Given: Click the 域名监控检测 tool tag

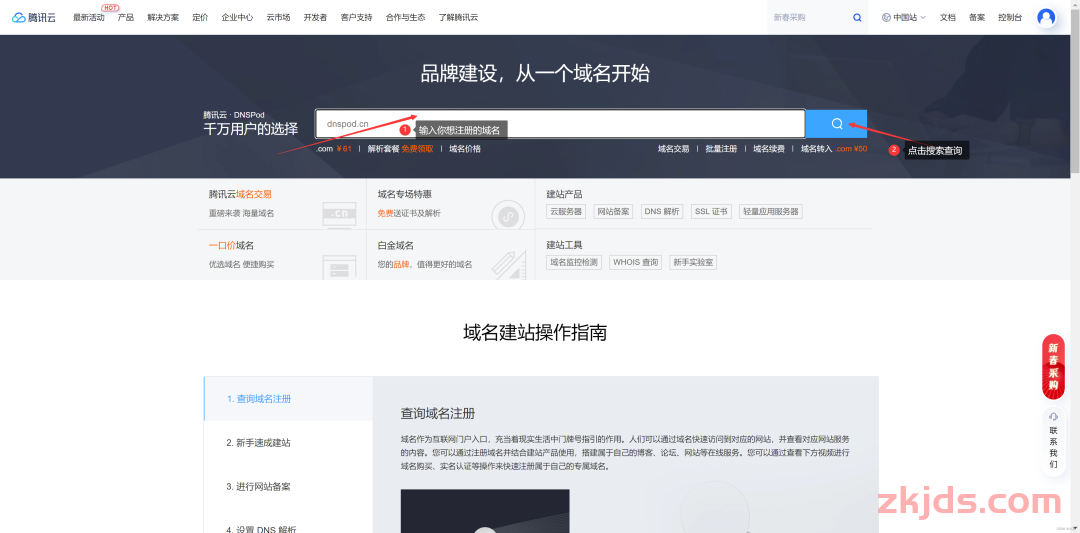Looking at the screenshot, I should [574, 262].
